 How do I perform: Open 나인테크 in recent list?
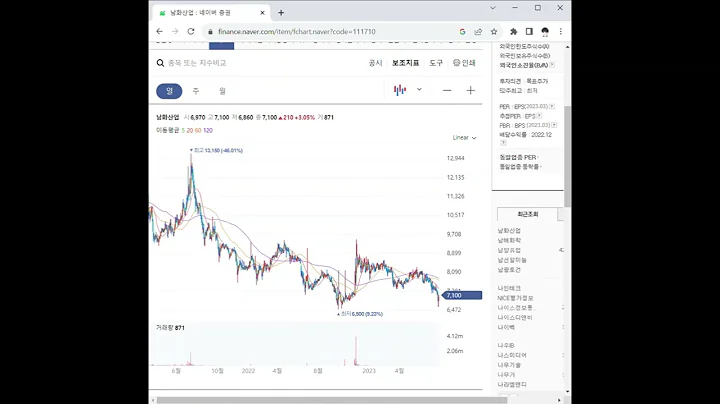coord(509,288)
